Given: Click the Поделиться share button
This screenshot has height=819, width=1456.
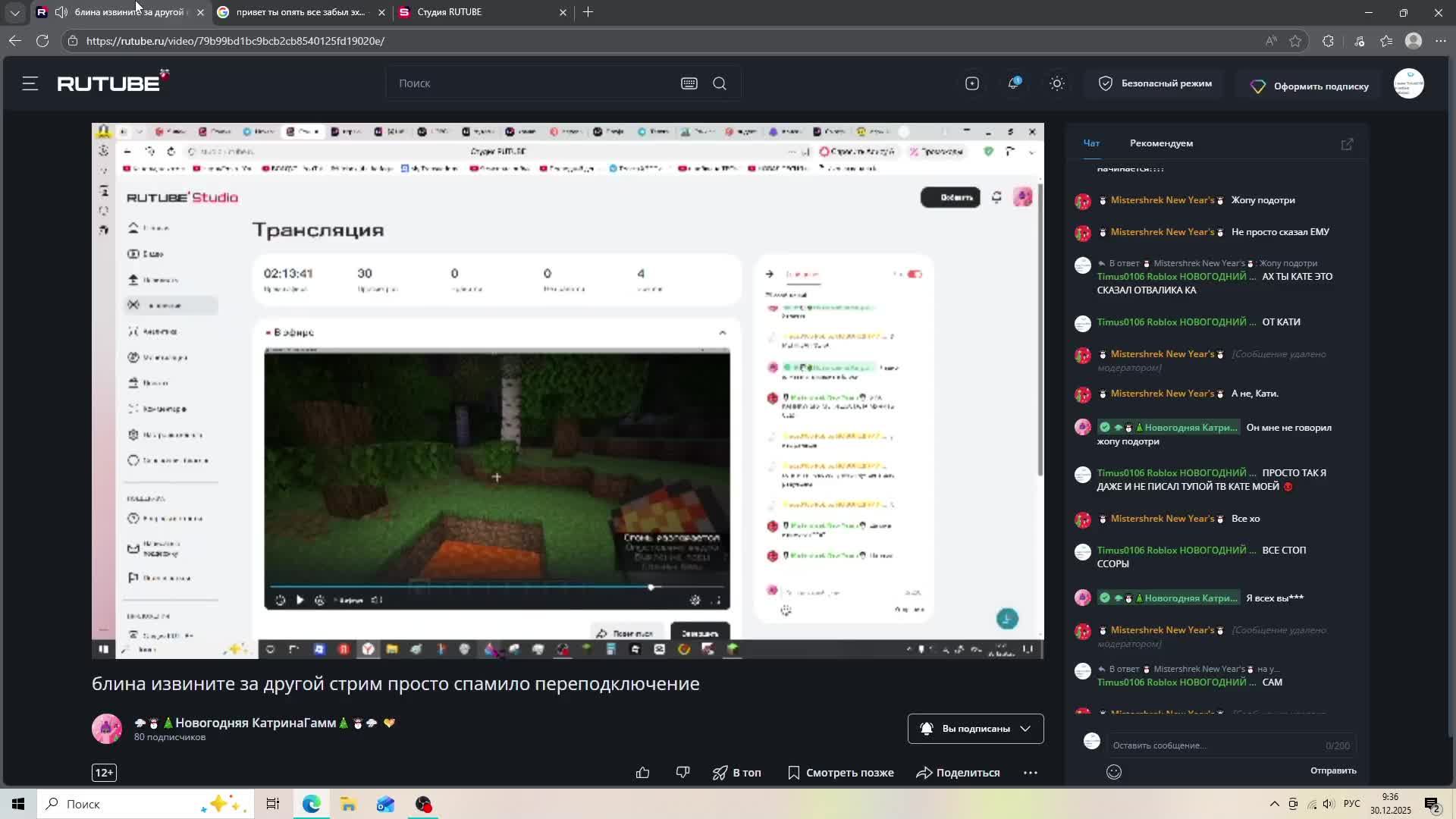Looking at the screenshot, I should pyautogui.click(x=959, y=773).
